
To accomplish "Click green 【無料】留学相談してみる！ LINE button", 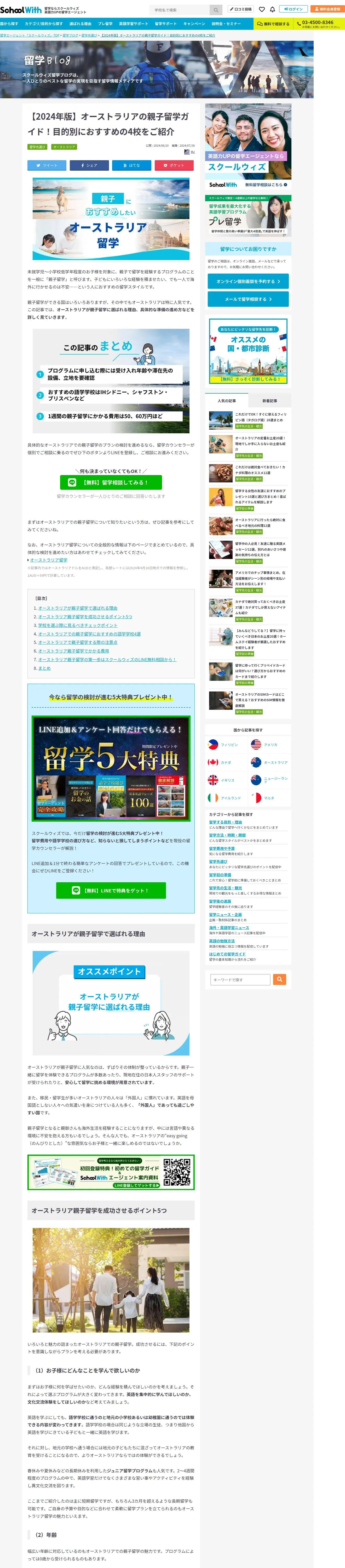I will click(x=111, y=482).
